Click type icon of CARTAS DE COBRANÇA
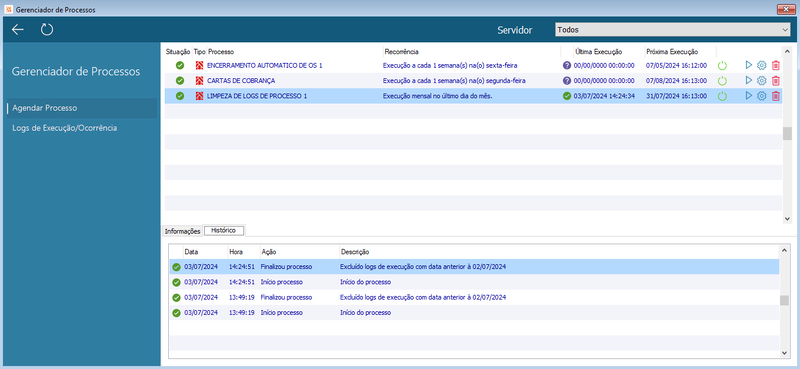The height and width of the screenshot is (369, 800). [199, 81]
